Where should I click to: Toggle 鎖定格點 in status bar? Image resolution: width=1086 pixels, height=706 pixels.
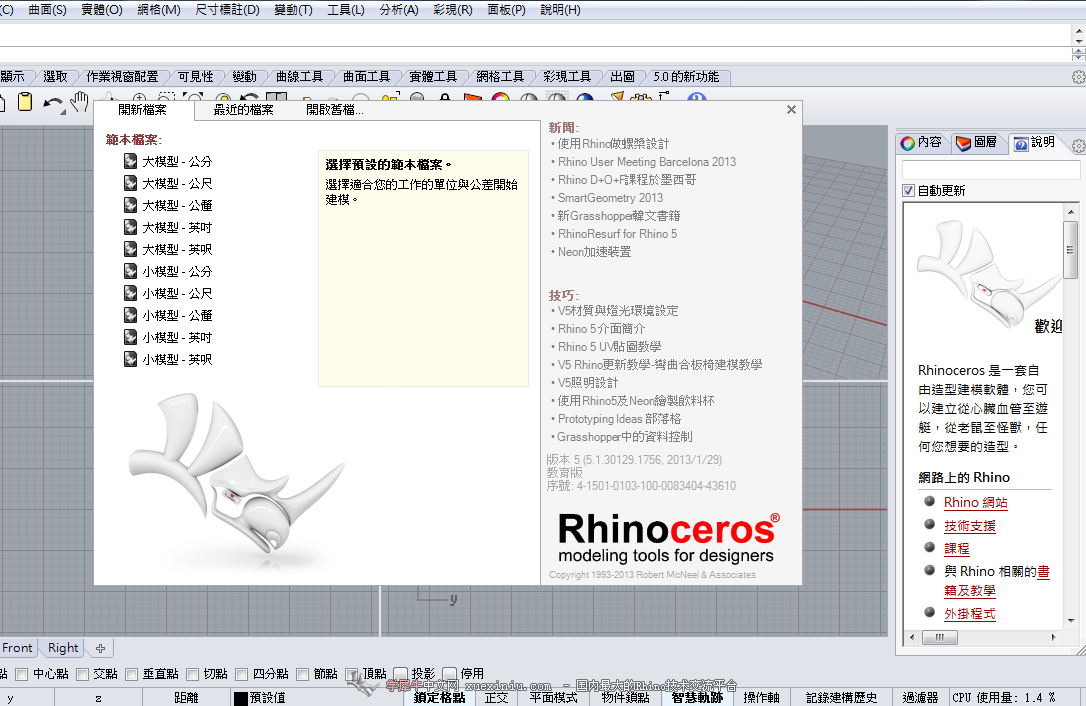439,698
